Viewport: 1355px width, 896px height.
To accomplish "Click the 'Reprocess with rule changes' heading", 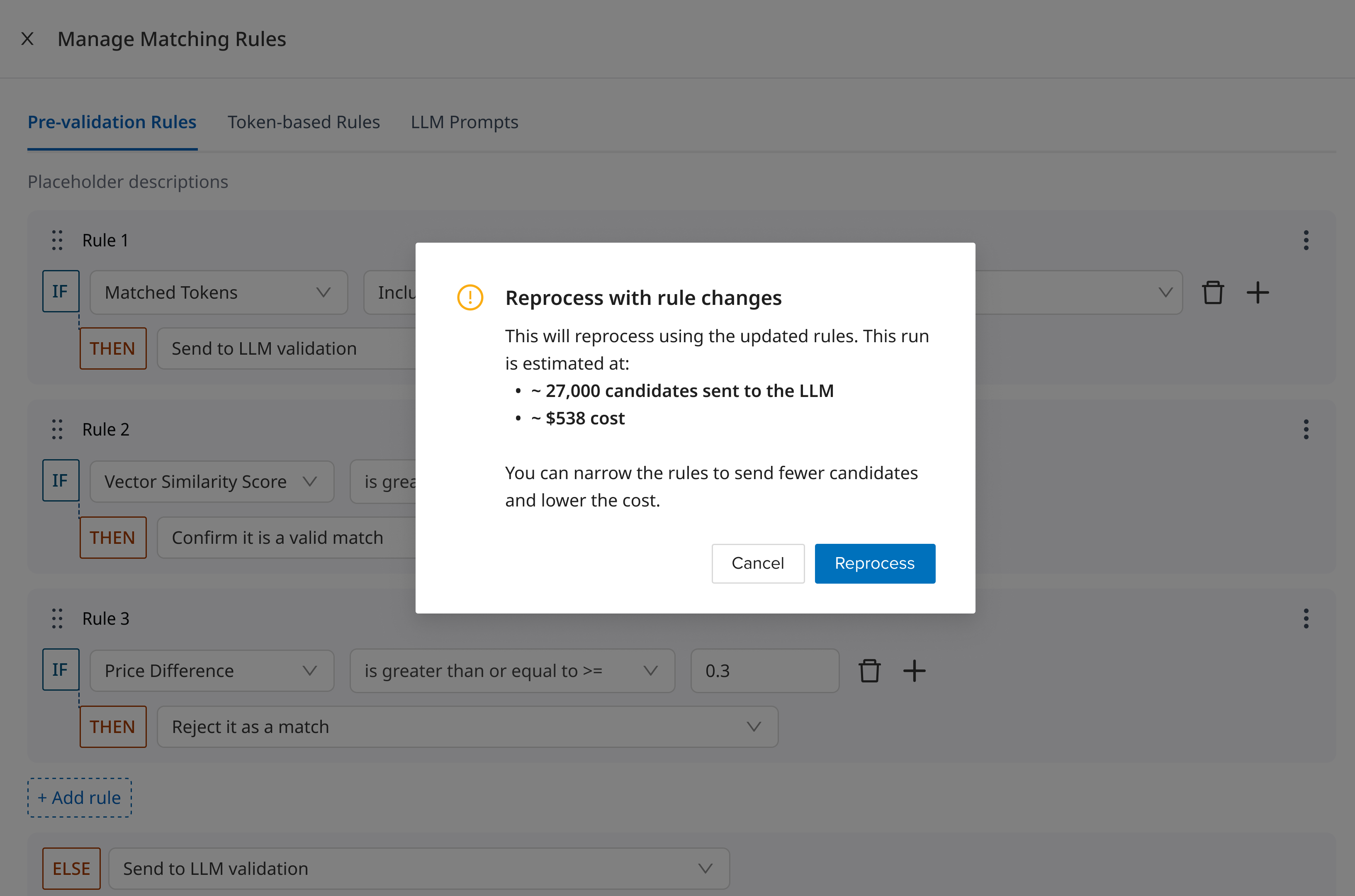I will [x=643, y=298].
